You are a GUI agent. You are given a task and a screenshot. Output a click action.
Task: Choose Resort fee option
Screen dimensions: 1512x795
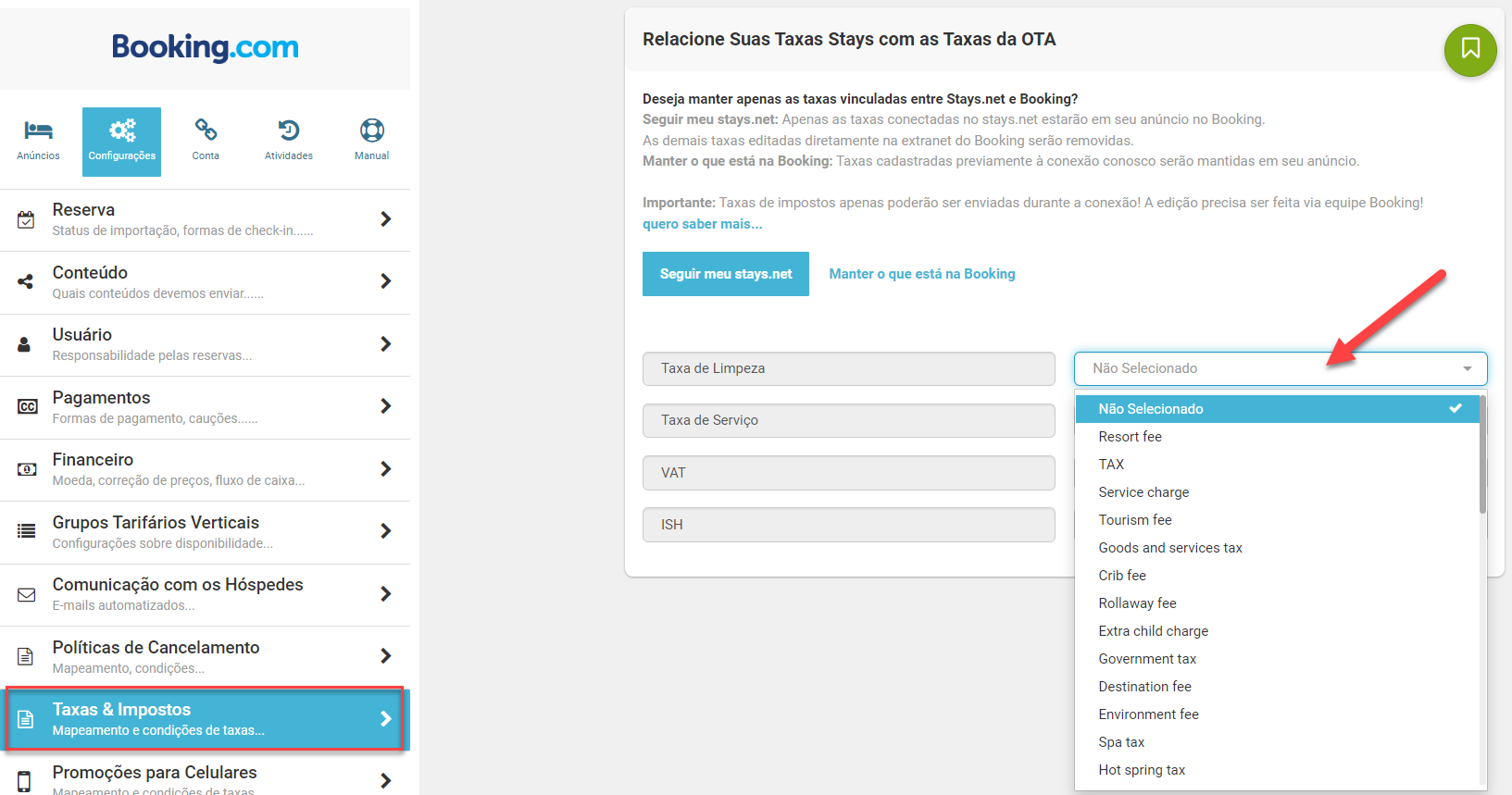point(1277,437)
